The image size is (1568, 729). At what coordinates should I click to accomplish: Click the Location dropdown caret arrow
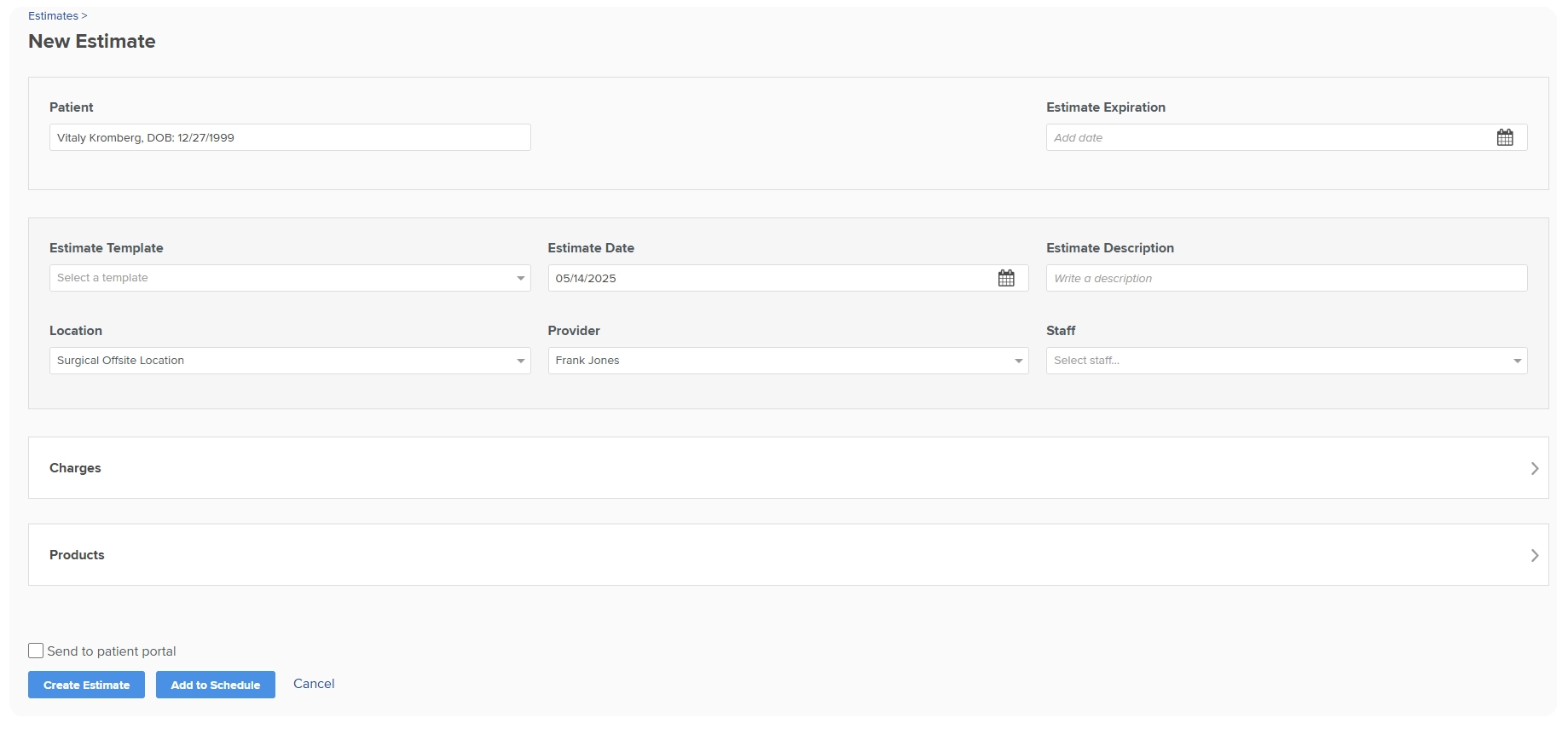click(x=520, y=361)
